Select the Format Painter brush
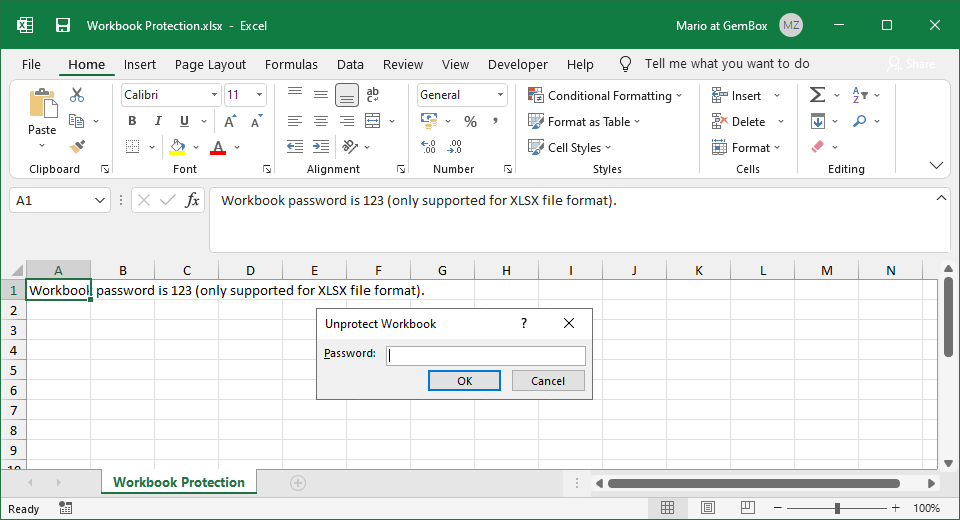Image resolution: width=960 pixels, height=520 pixels. [x=77, y=146]
